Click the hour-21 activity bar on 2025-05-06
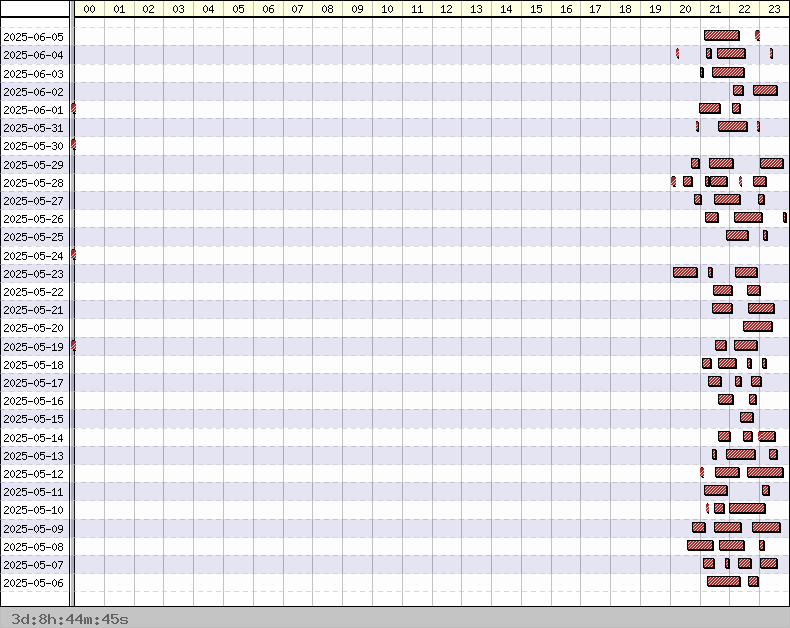 point(724,582)
